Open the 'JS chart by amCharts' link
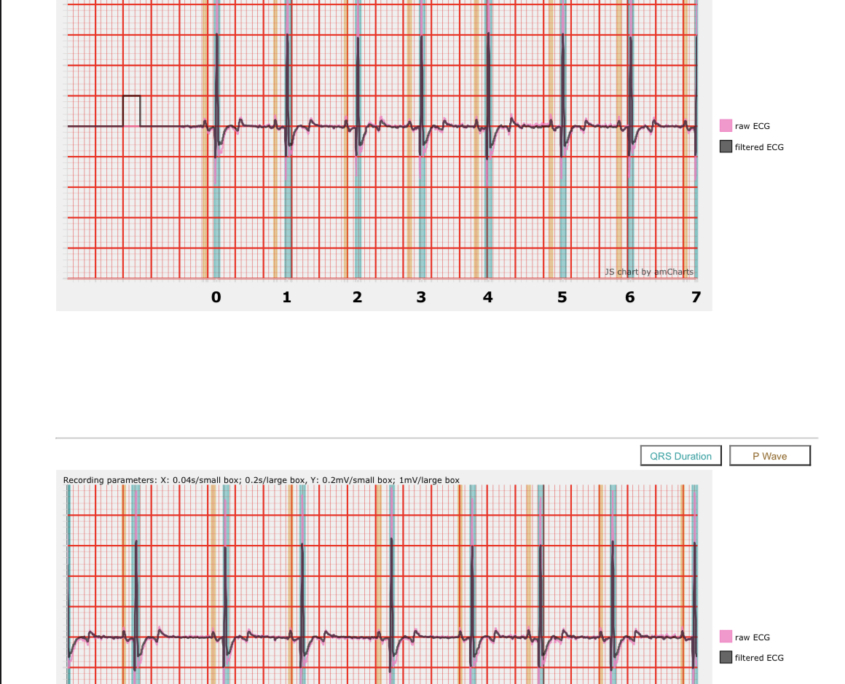845x684 pixels. 648,272
